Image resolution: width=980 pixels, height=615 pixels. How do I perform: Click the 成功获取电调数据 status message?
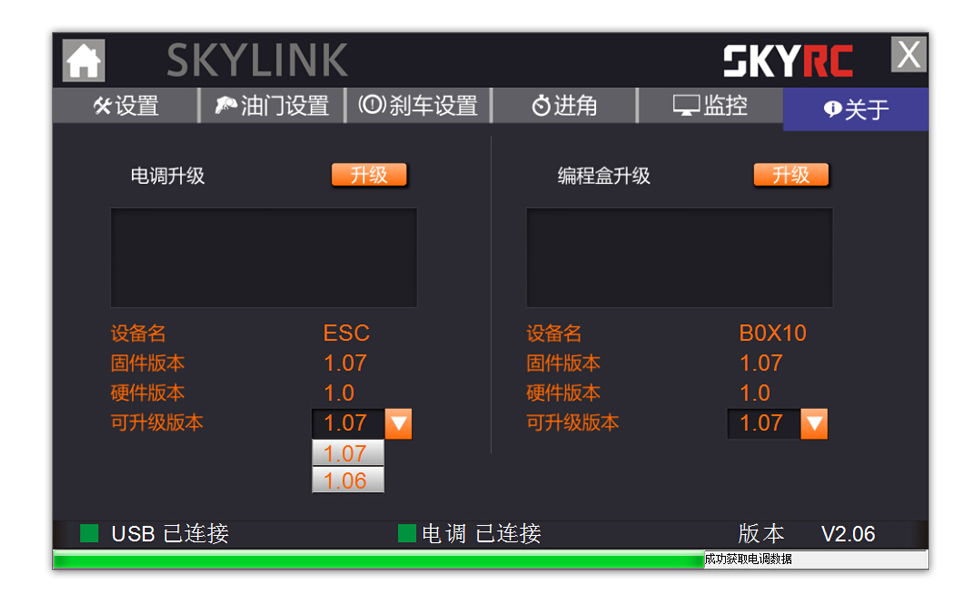pyautogui.click(x=748, y=559)
